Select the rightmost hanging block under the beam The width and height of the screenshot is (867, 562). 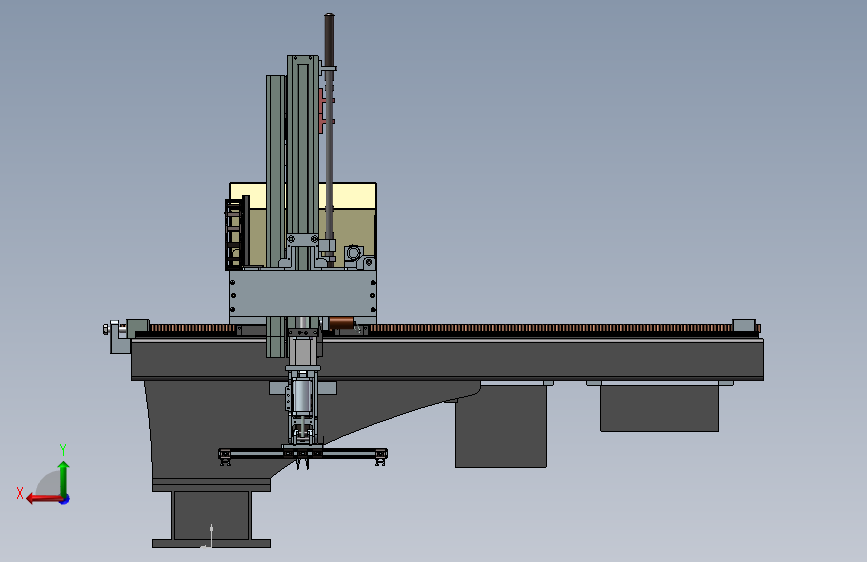click(x=659, y=408)
